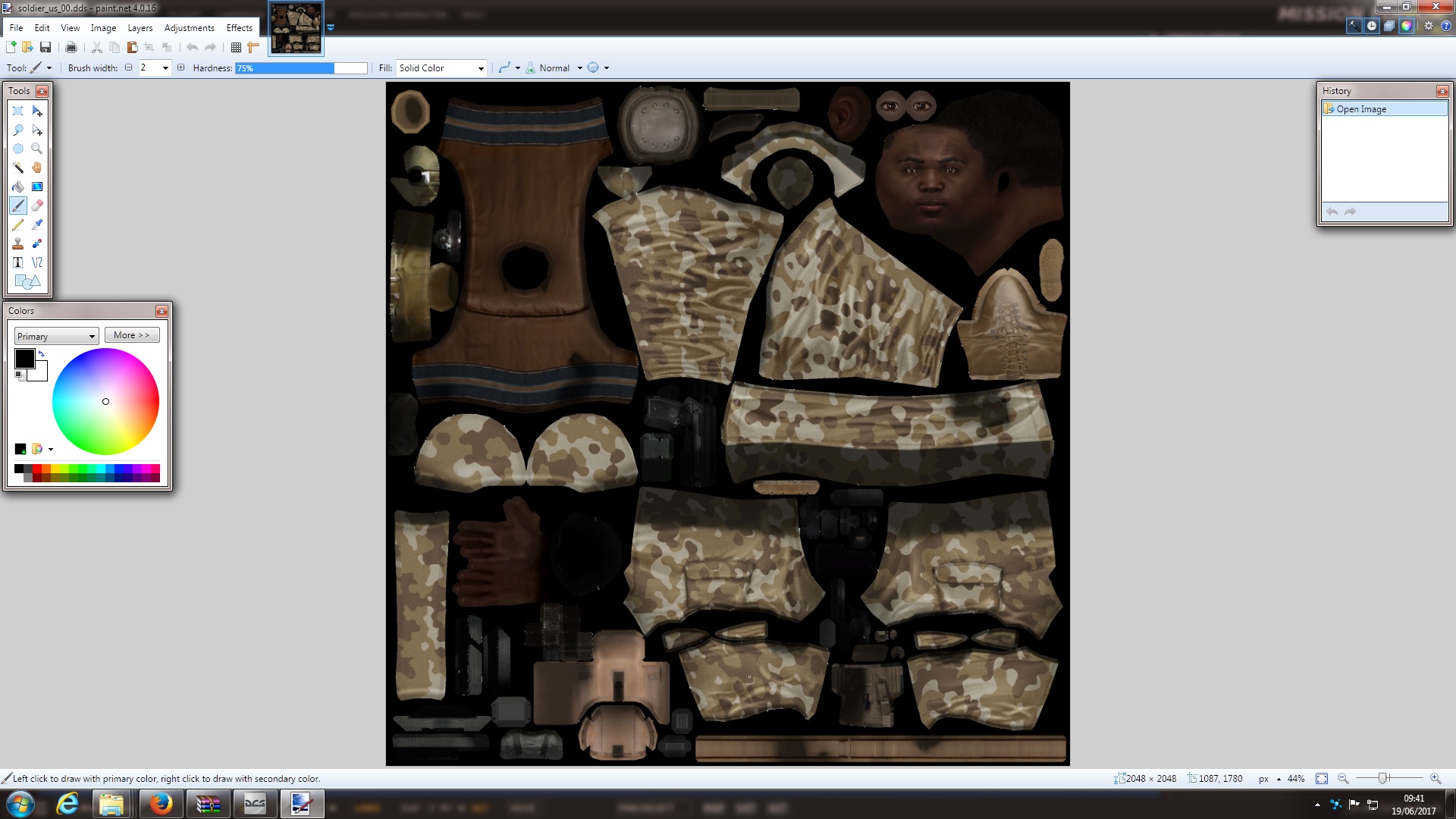The image size is (1456, 819).
Task: Choose the Pan hand tool
Action: [x=37, y=168]
